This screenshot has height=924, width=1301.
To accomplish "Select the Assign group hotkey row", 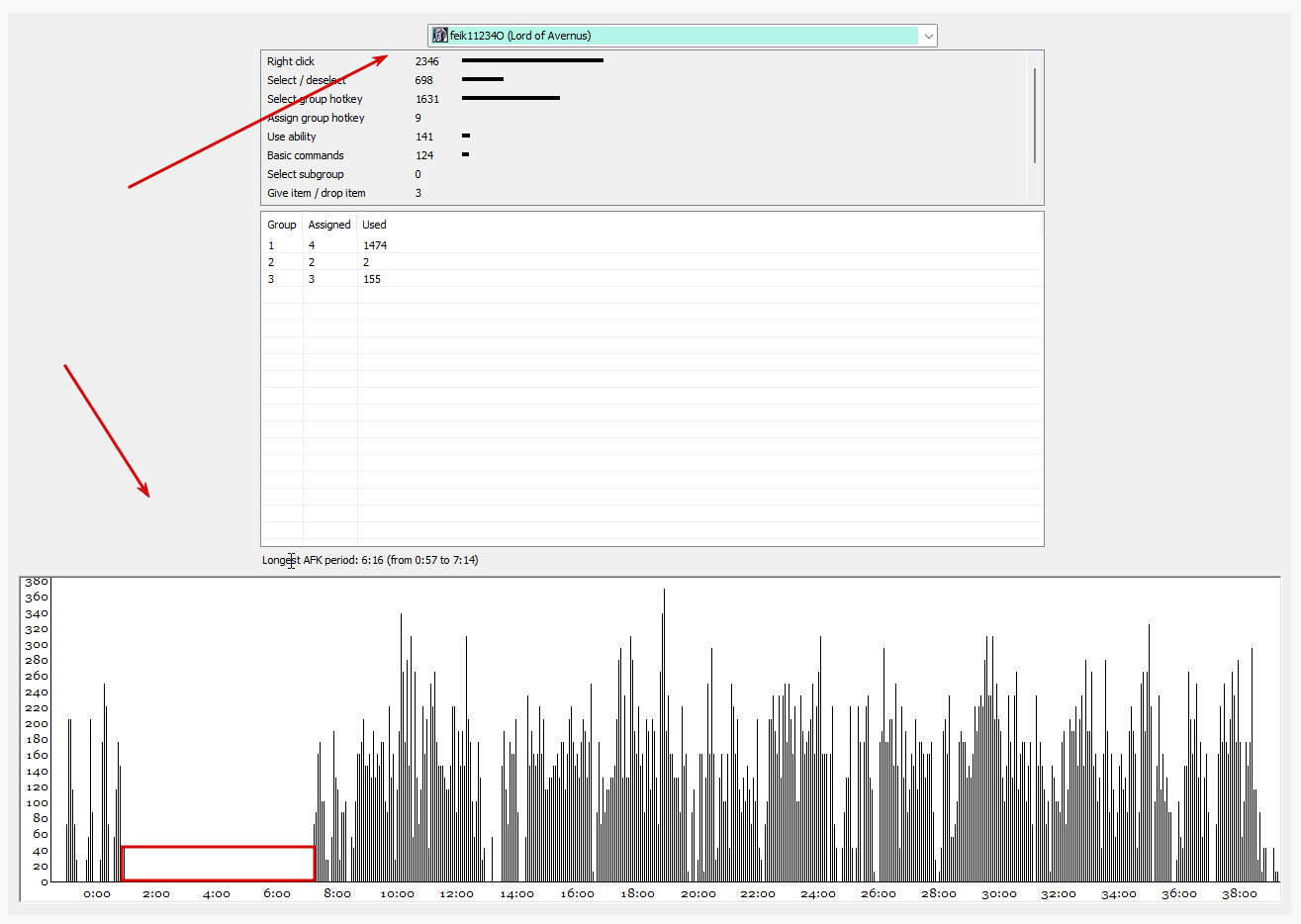I will click(x=643, y=118).
